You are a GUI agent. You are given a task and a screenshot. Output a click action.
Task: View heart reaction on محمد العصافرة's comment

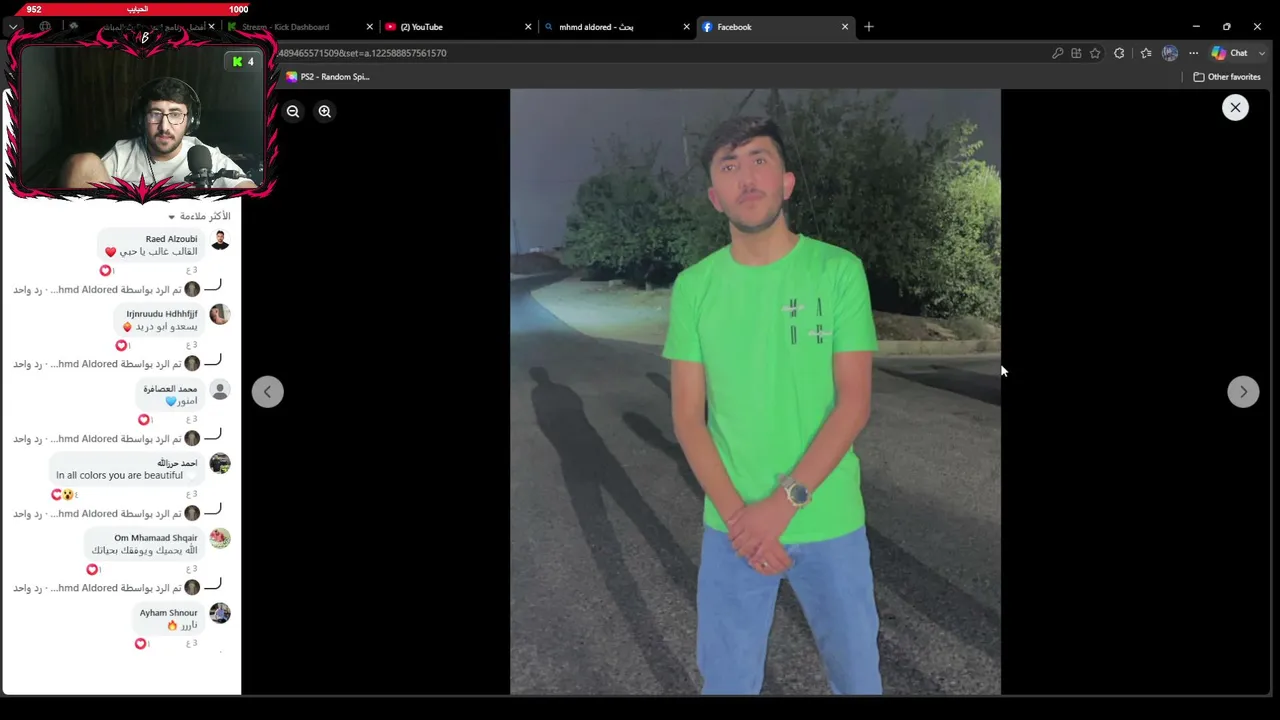pyautogui.click(x=144, y=420)
